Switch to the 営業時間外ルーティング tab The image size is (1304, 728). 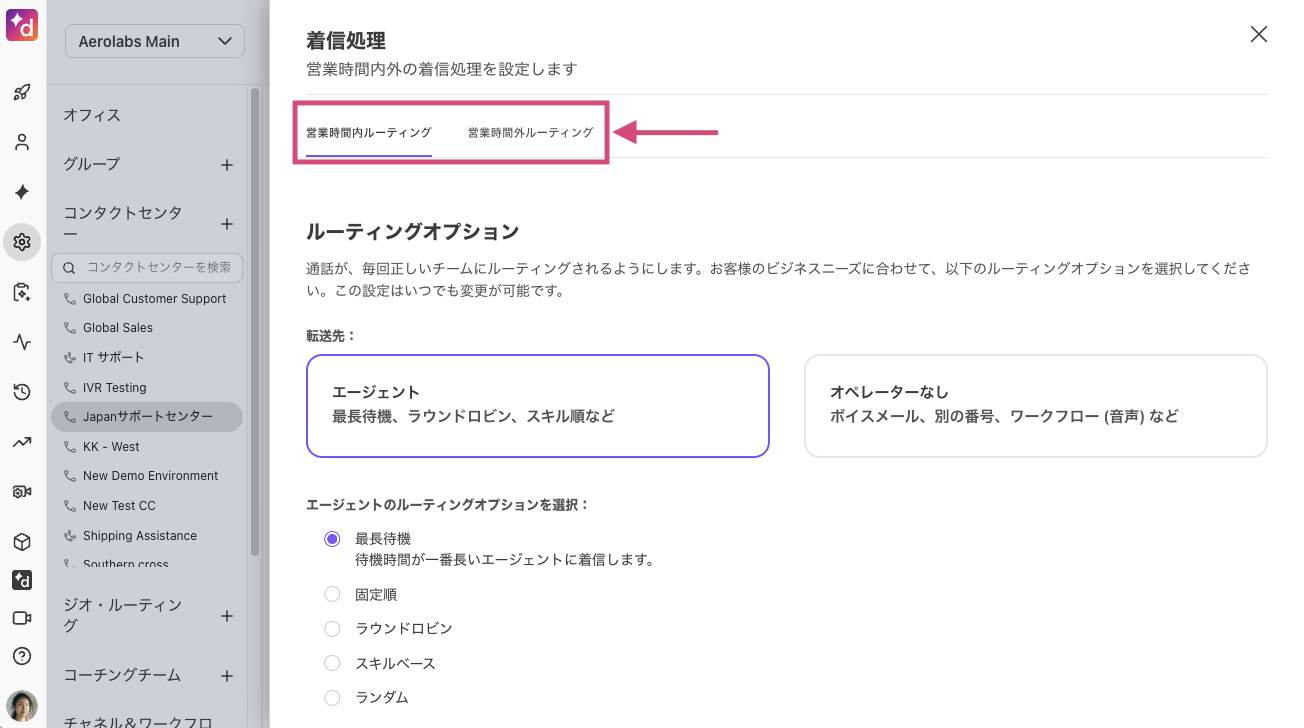coord(529,131)
